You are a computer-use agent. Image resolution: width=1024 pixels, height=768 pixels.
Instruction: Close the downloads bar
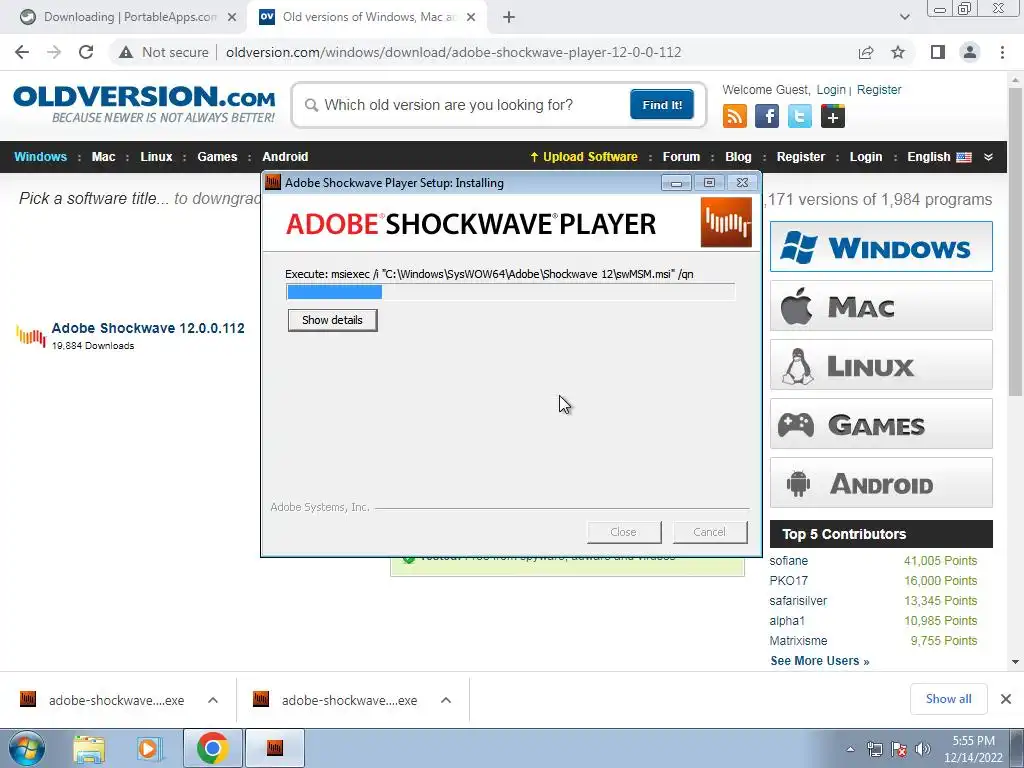tap(1006, 699)
